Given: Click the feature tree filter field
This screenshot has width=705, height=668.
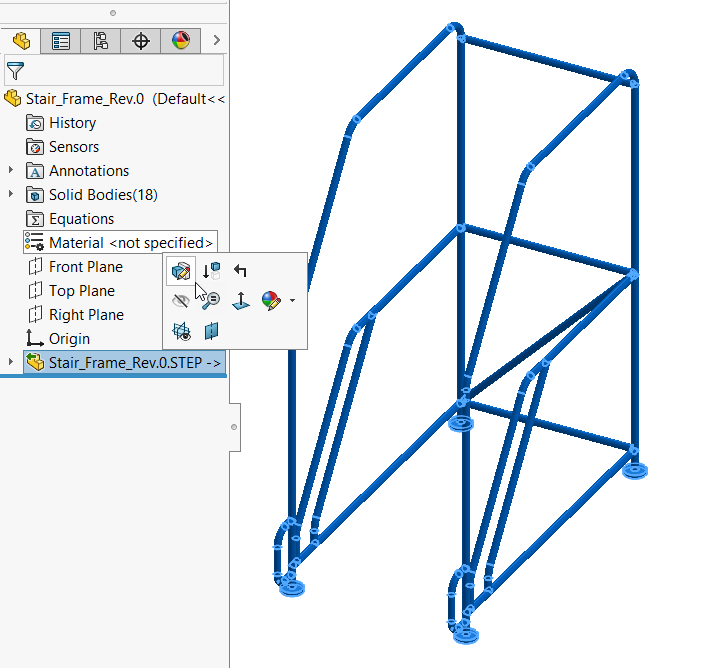Looking at the screenshot, I should 114,70.
